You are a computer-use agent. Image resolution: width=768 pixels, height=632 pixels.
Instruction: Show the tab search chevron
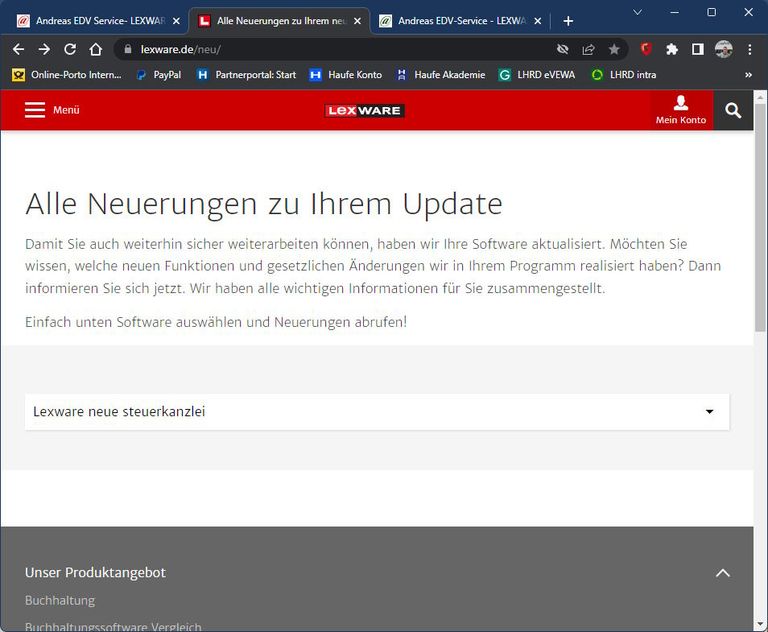(x=637, y=12)
